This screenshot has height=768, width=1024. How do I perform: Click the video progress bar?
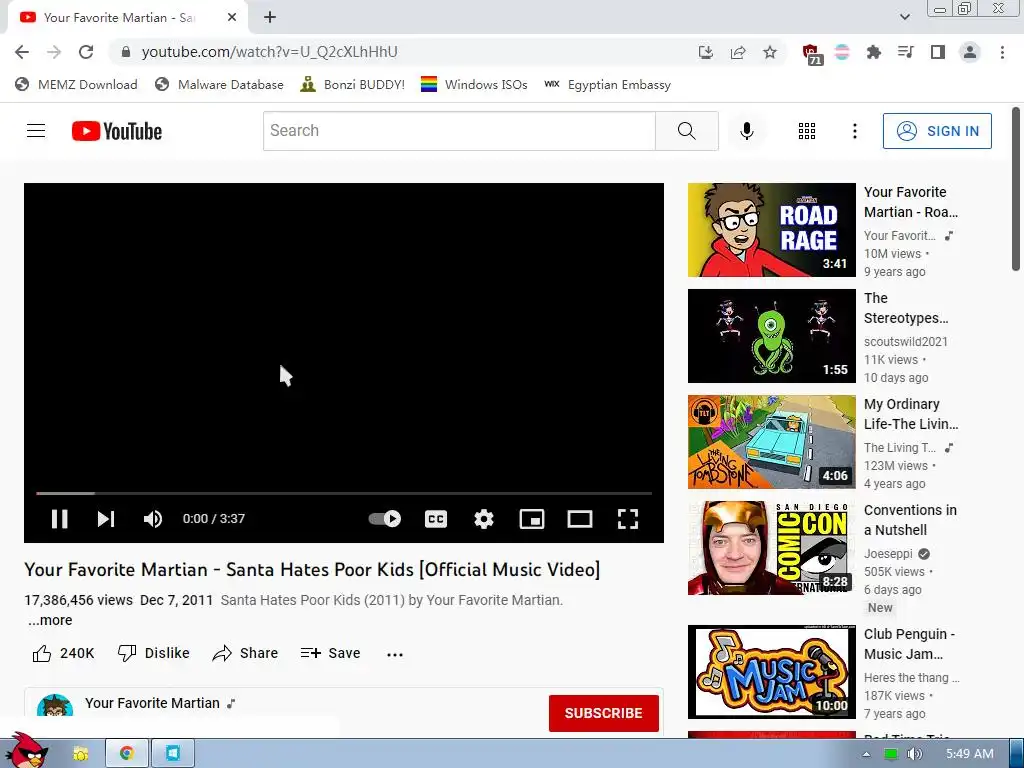[344, 493]
